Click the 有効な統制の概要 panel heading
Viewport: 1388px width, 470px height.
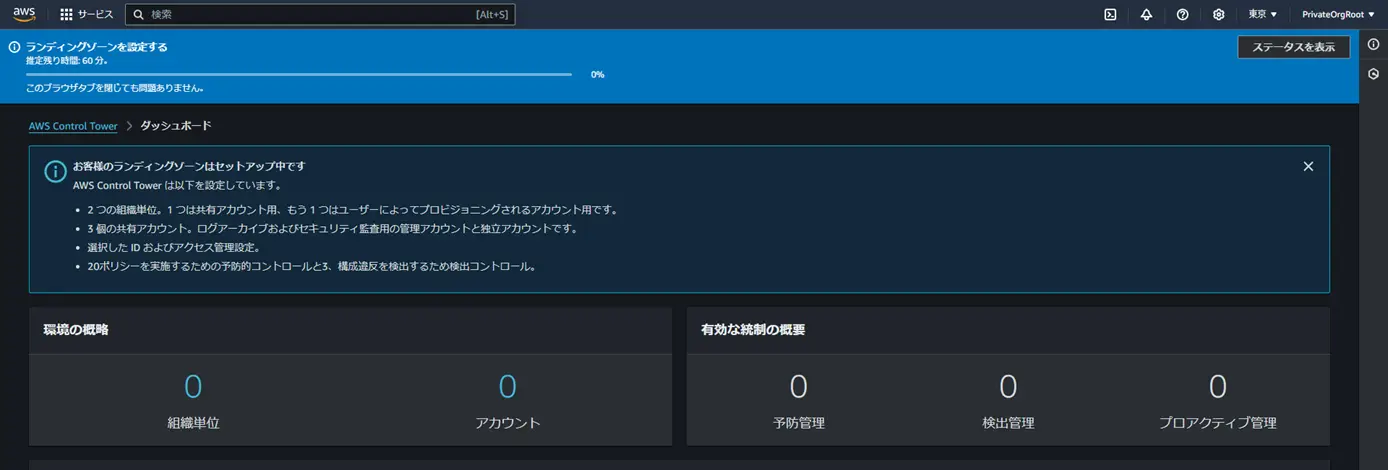point(753,330)
